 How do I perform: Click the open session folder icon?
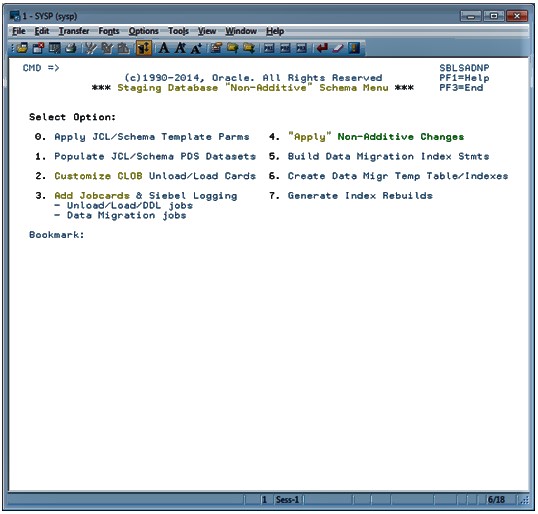pos(23,48)
